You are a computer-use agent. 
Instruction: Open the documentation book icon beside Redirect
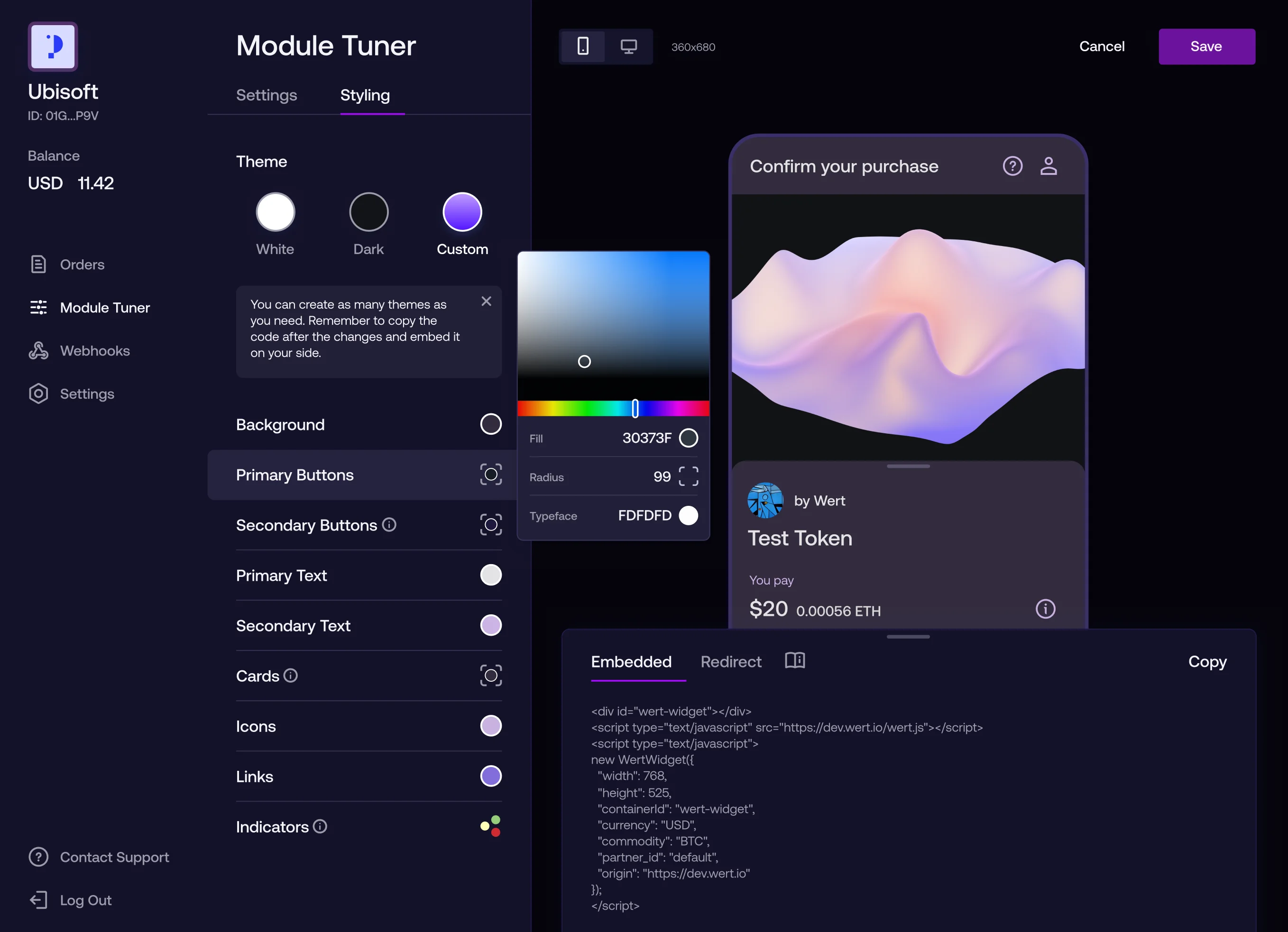point(794,660)
